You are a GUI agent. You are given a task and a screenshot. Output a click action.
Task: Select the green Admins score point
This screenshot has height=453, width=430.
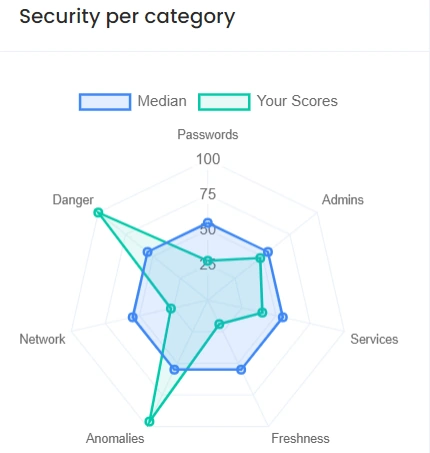pyautogui.click(x=260, y=258)
